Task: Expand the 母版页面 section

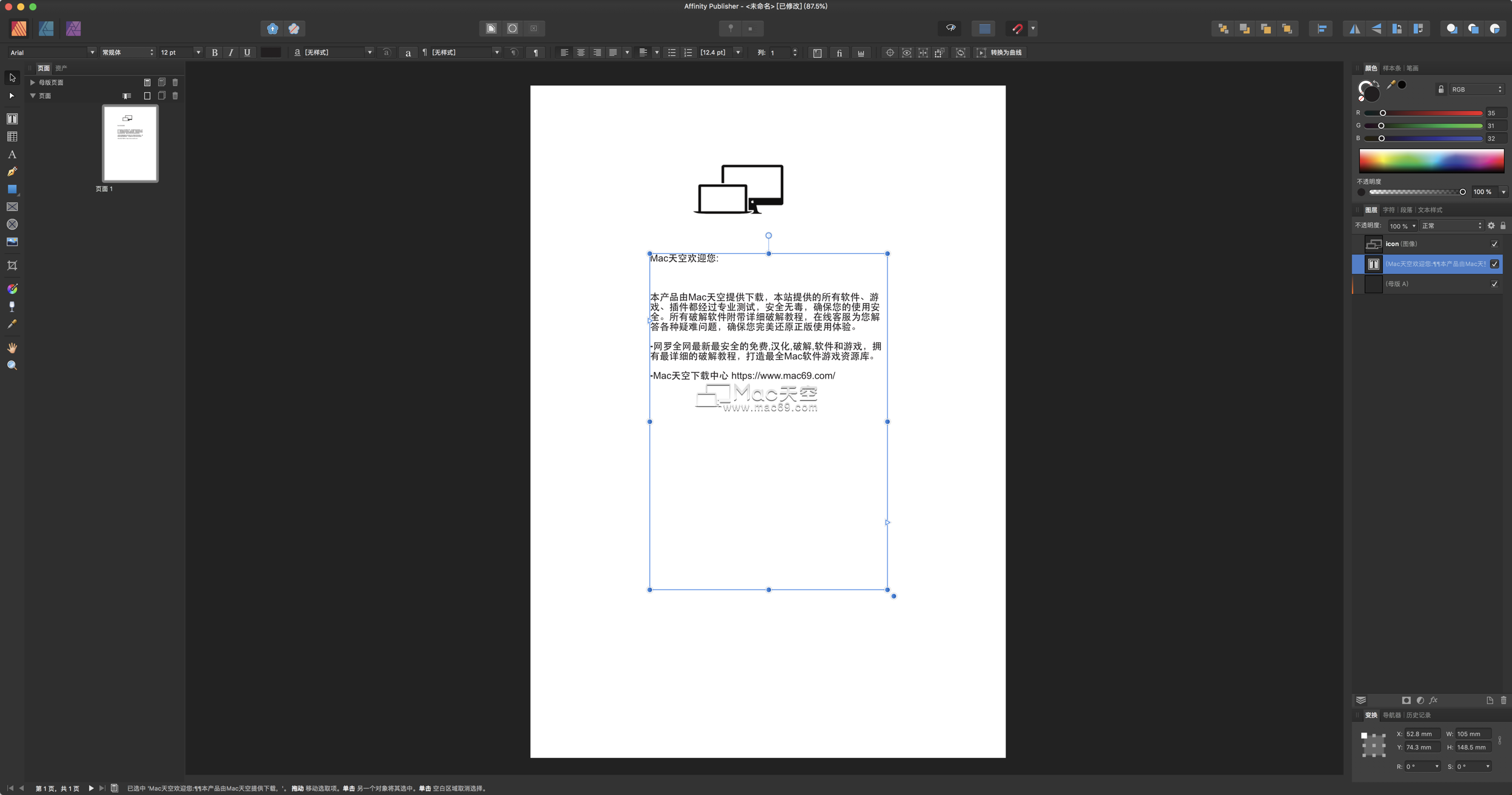Action: click(33, 82)
